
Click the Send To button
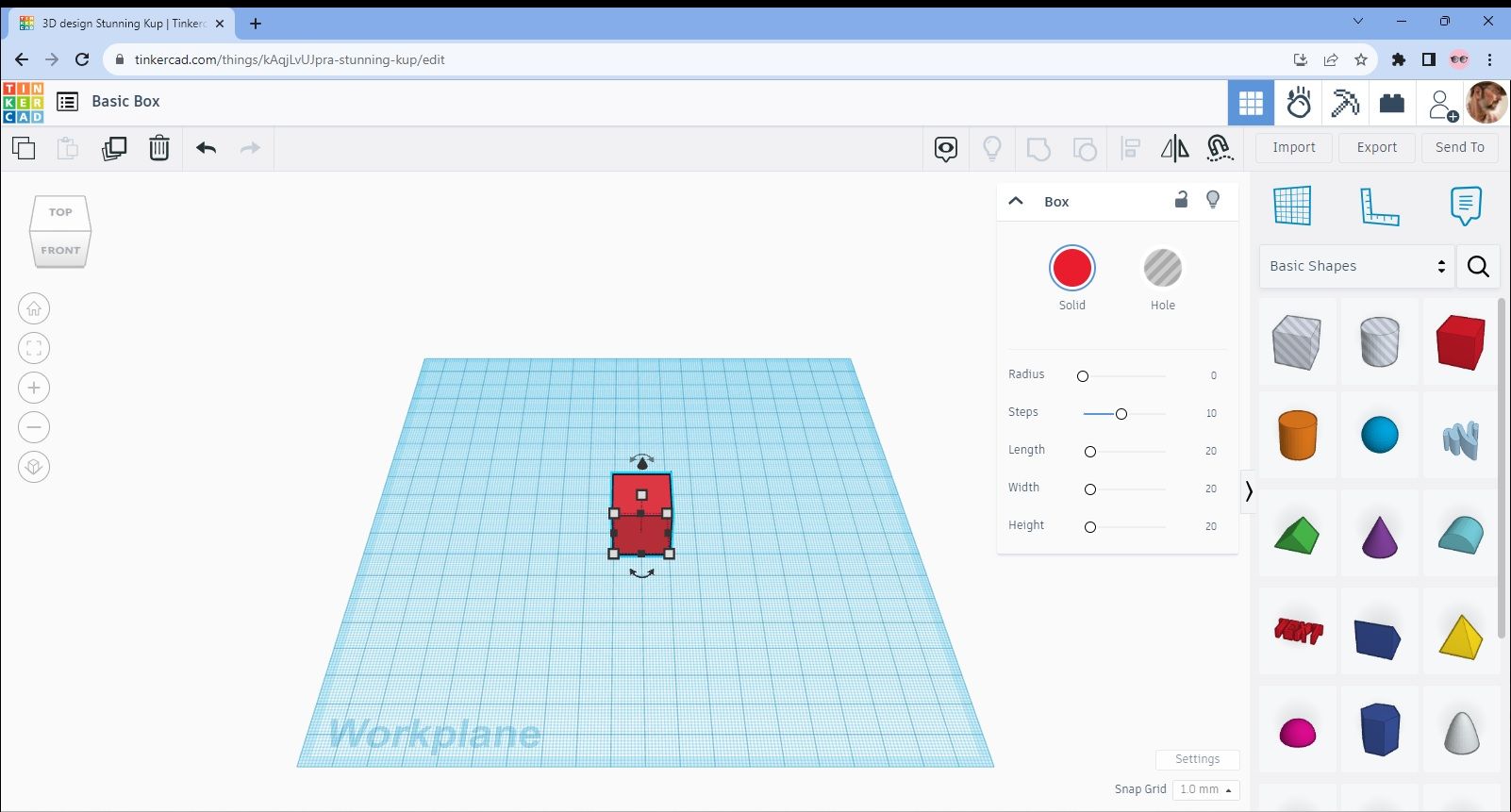(1460, 148)
